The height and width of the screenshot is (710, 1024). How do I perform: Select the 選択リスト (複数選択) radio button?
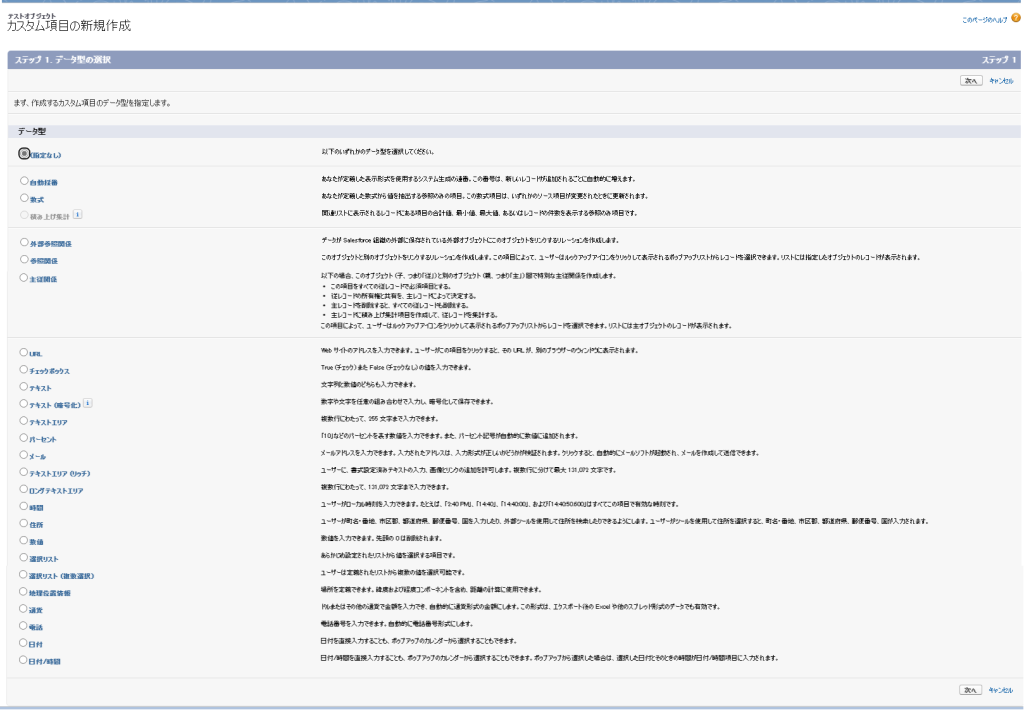click(24, 575)
